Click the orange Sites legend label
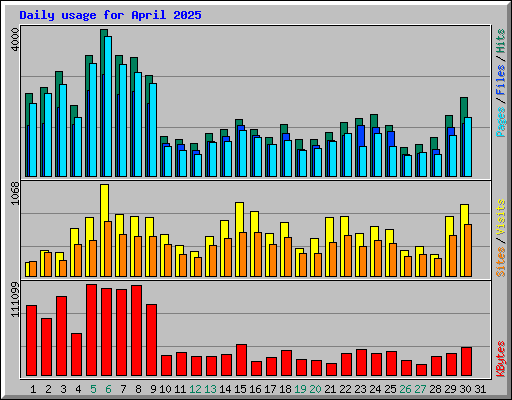 (501, 262)
